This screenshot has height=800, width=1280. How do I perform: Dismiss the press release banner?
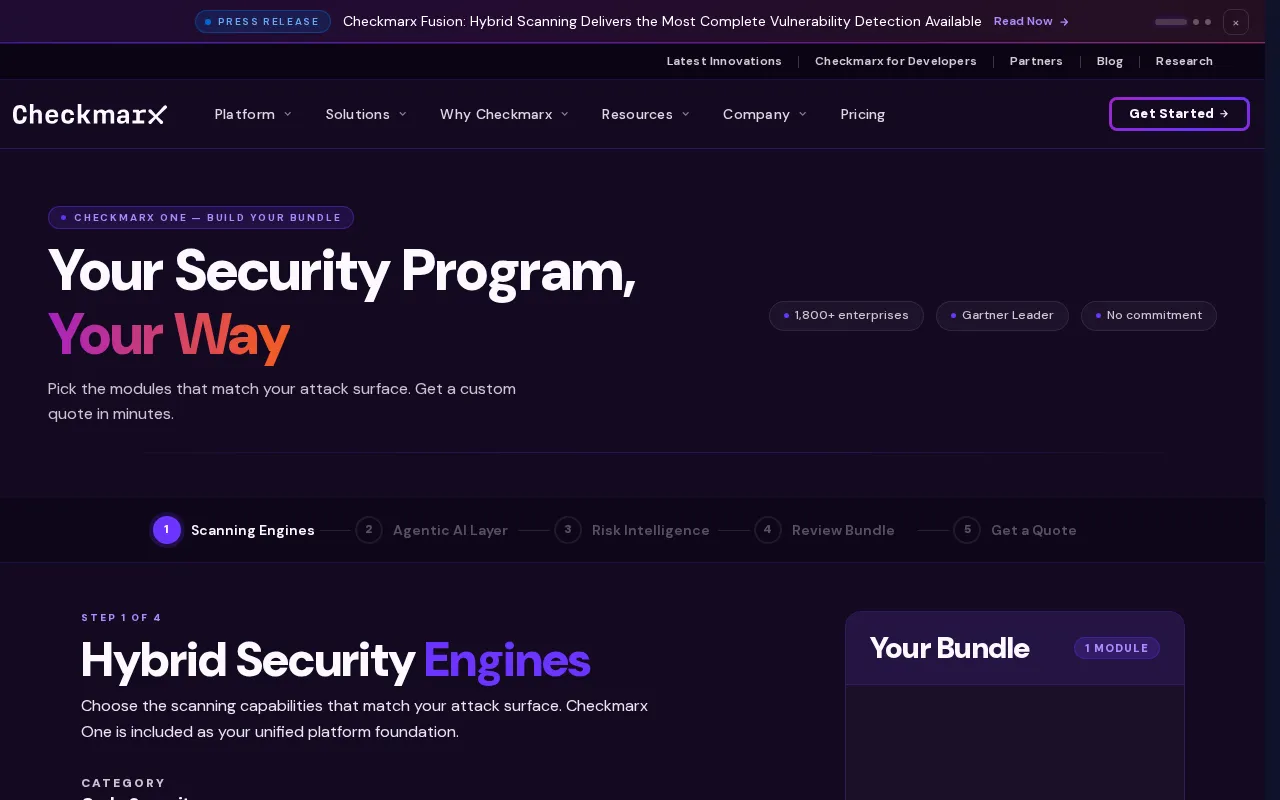(x=1235, y=22)
